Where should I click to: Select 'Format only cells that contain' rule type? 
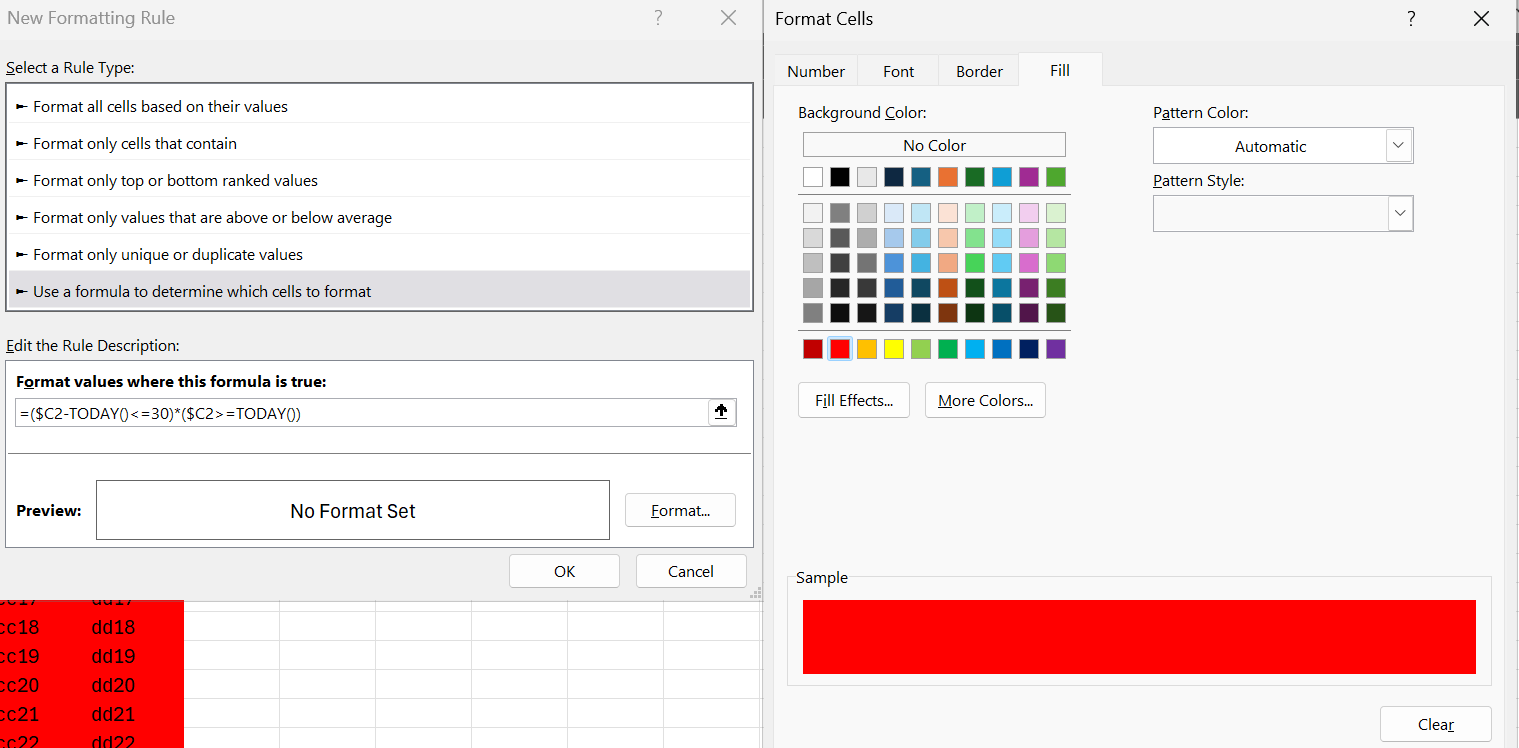[x=379, y=143]
